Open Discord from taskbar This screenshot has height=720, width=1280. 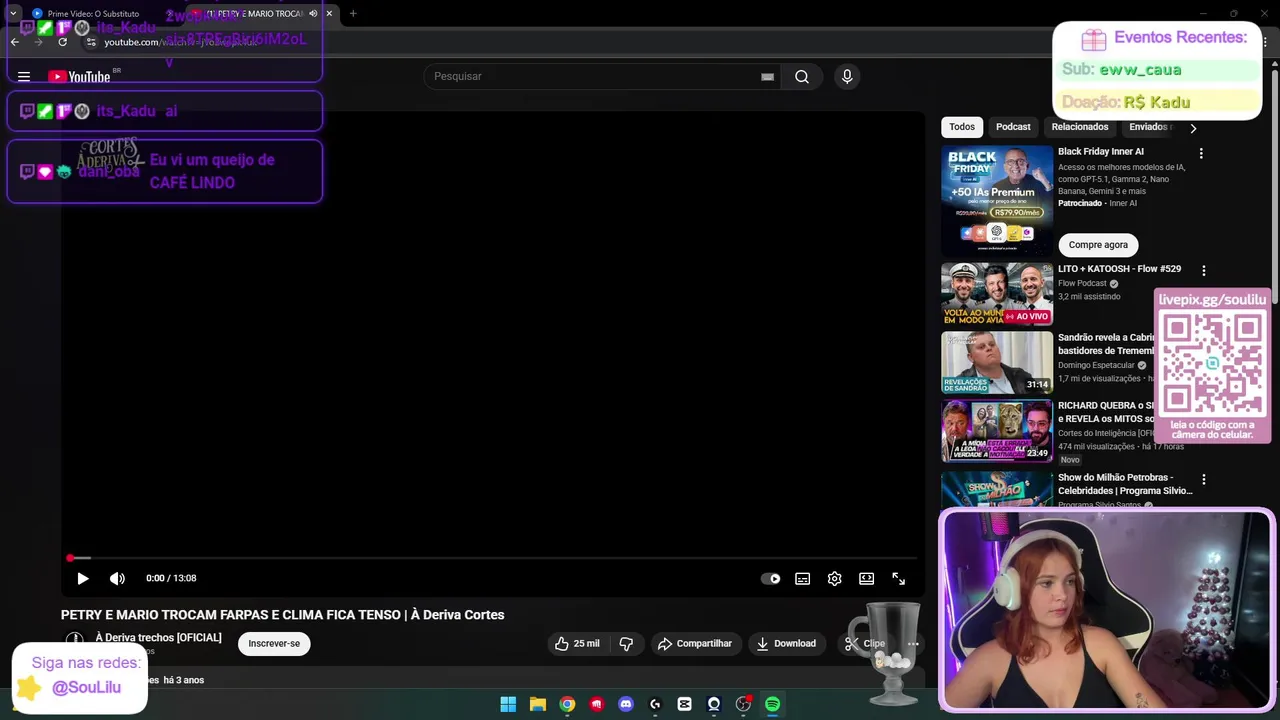(x=626, y=704)
